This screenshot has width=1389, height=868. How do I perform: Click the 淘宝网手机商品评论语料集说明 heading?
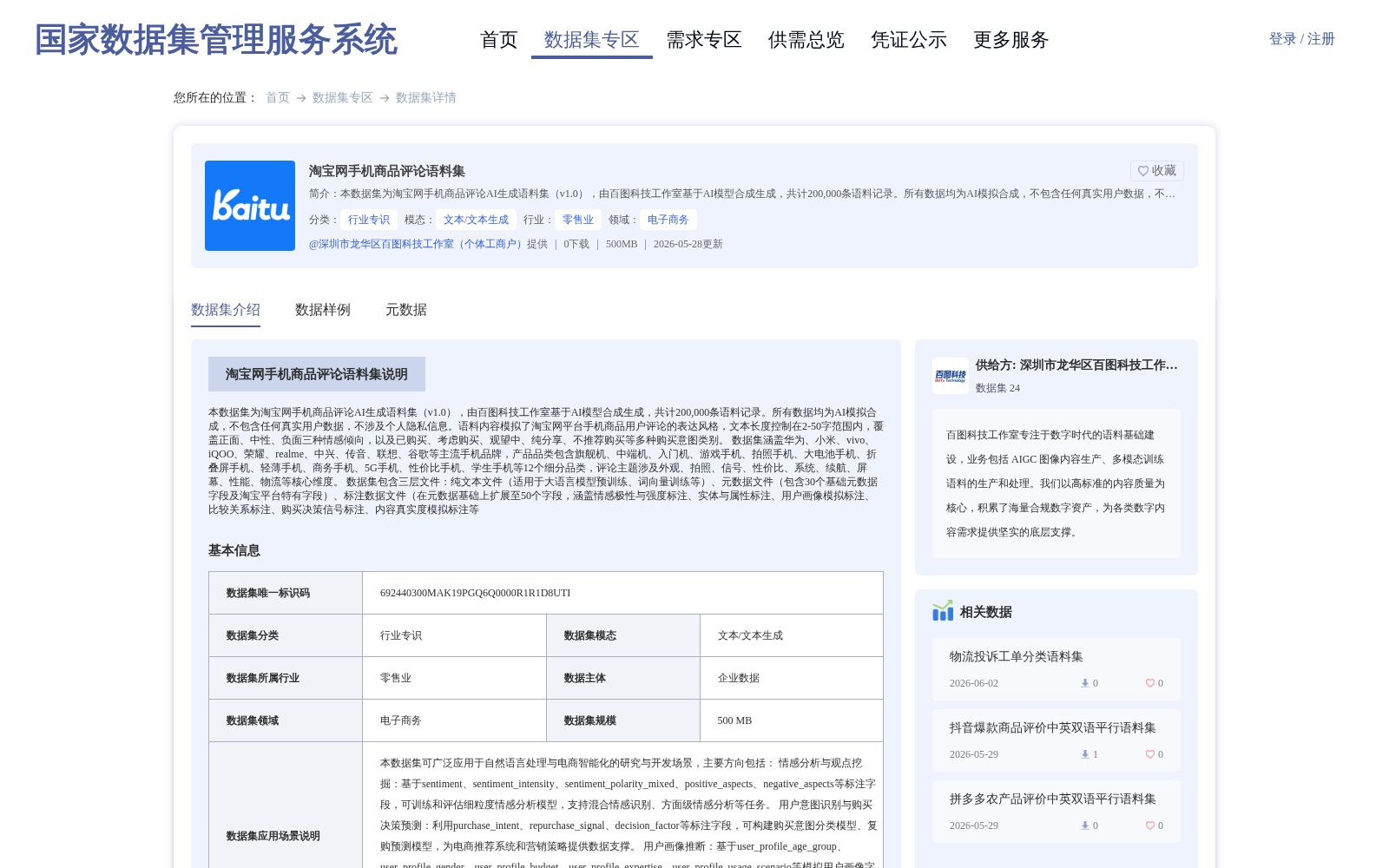click(317, 374)
